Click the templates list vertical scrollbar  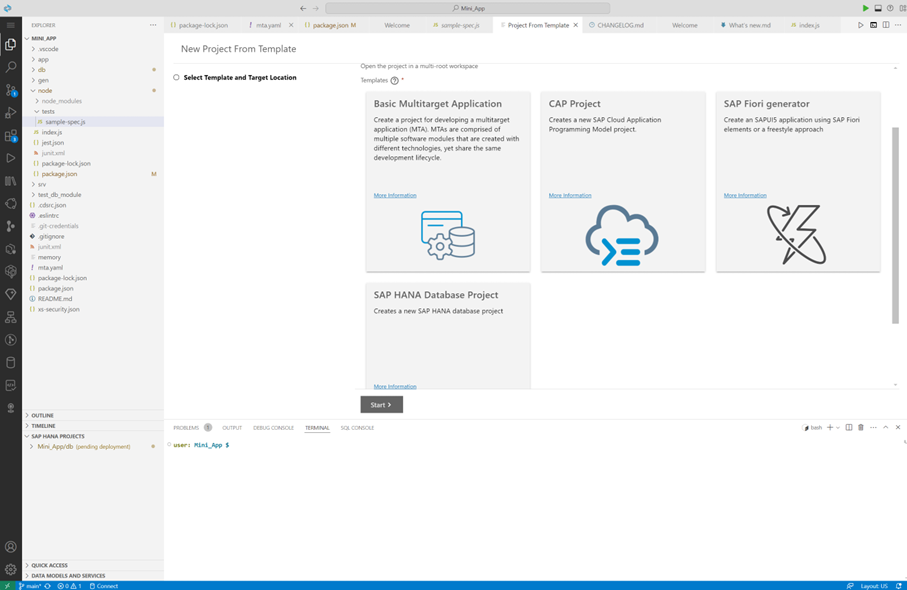tap(895, 226)
